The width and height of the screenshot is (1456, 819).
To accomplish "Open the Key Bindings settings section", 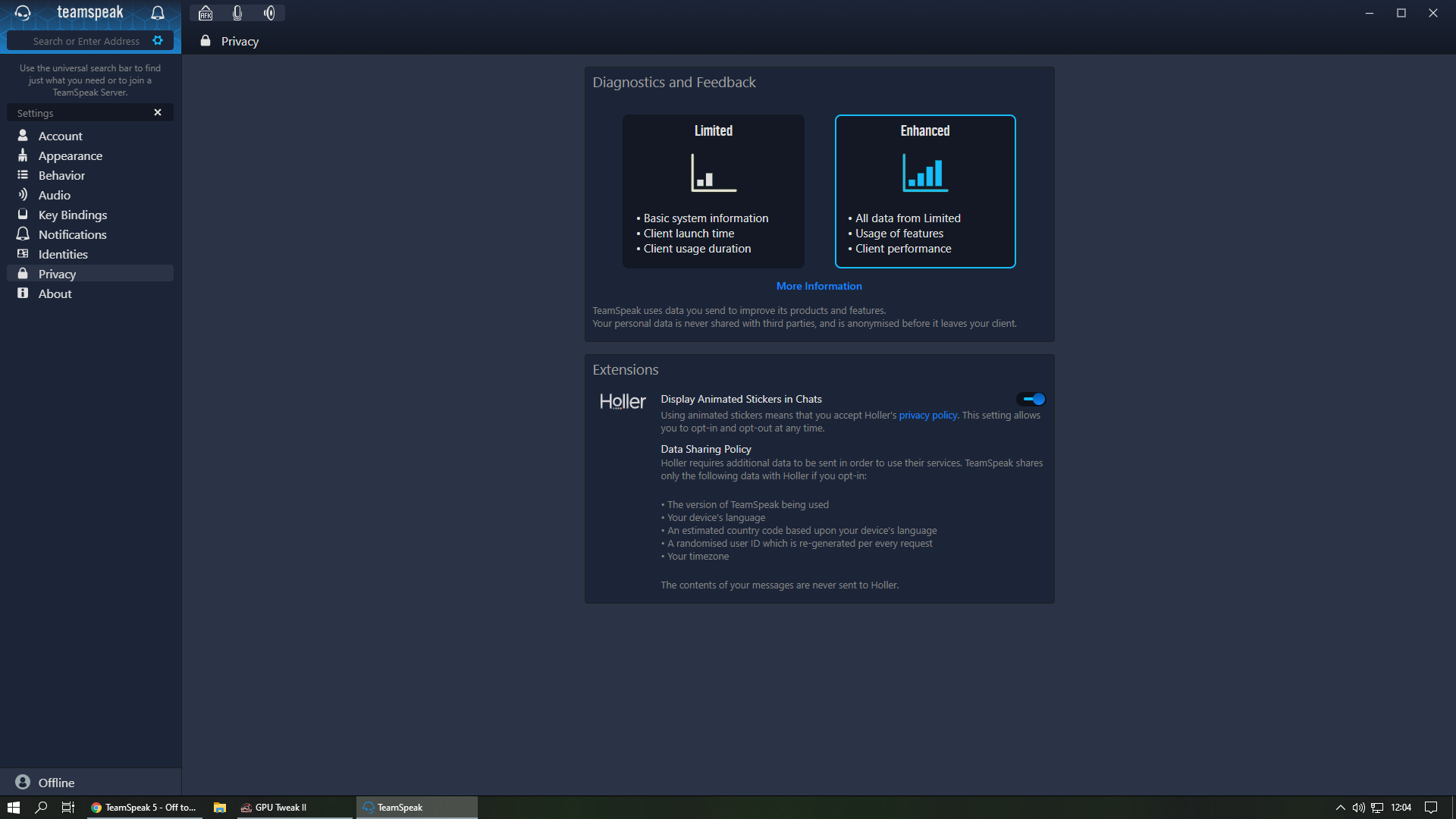I will coord(73,215).
